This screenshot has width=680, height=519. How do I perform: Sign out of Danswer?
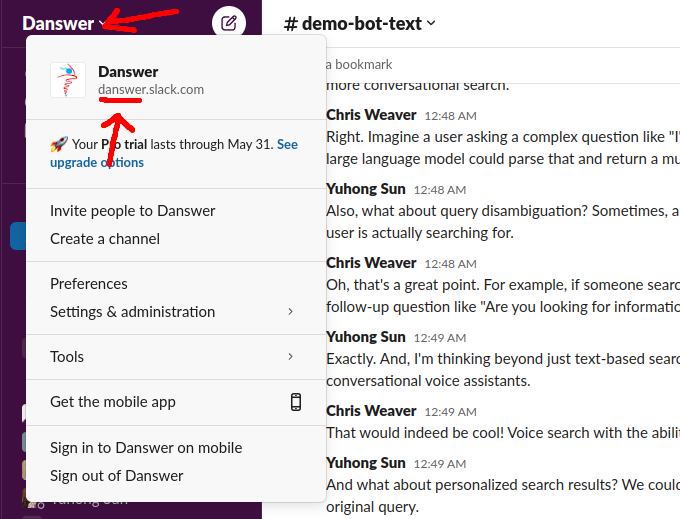click(x=117, y=476)
